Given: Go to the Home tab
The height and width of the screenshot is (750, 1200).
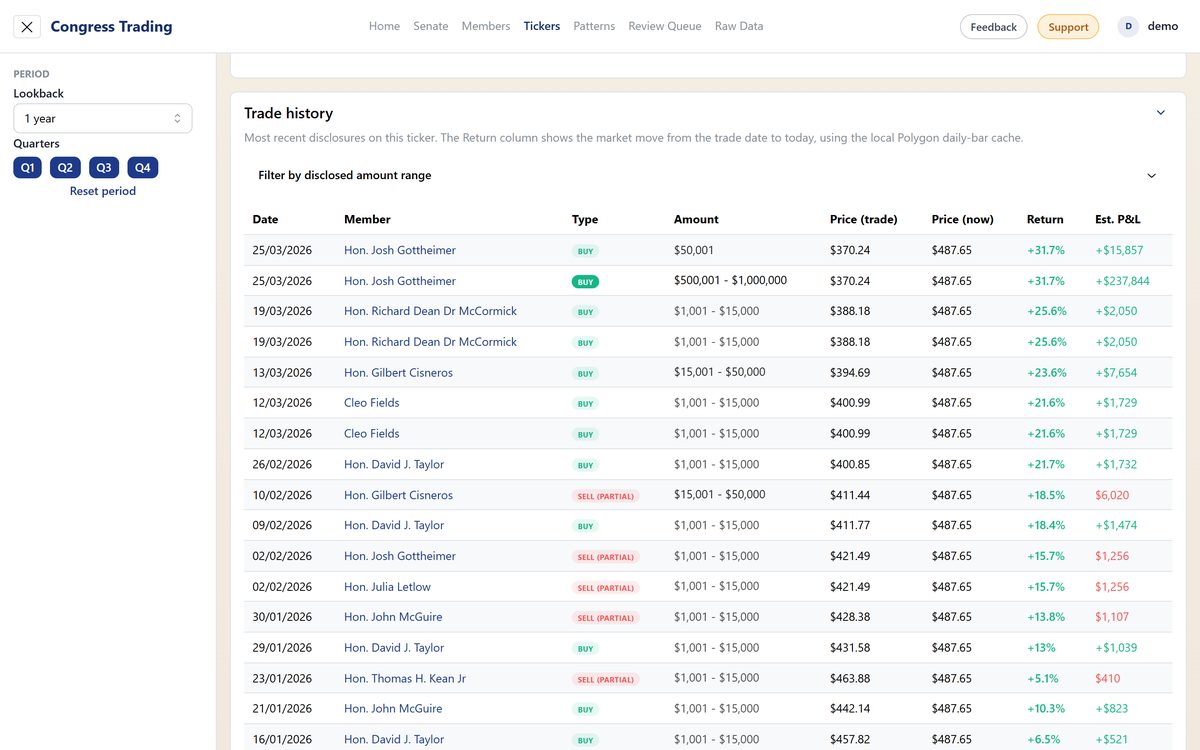Looking at the screenshot, I should pyautogui.click(x=384, y=26).
